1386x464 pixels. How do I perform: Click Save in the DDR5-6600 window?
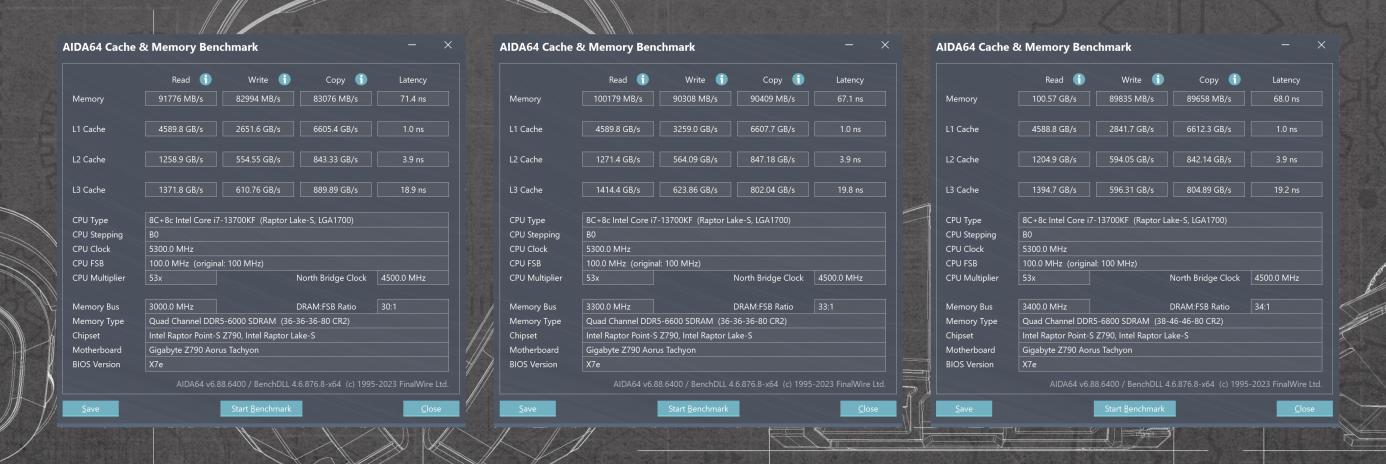coord(527,408)
